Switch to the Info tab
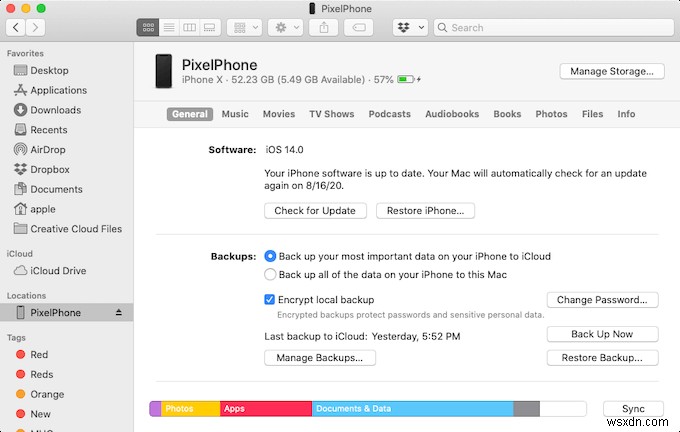The width and height of the screenshot is (680, 432). [626, 114]
